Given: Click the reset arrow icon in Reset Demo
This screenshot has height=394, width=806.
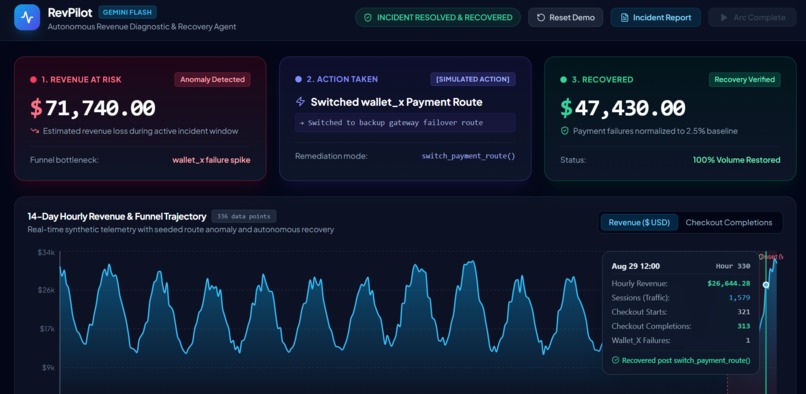Looking at the screenshot, I should click(x=541, y=17).
